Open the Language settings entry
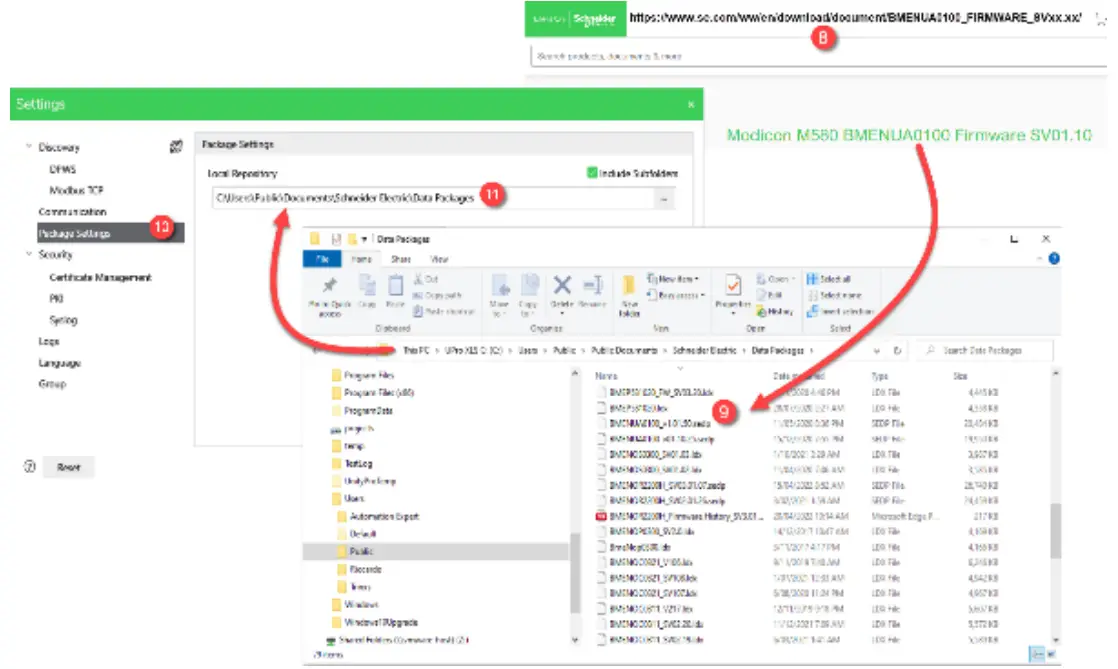Viewport: 1118px width, 669px height. 59,362
